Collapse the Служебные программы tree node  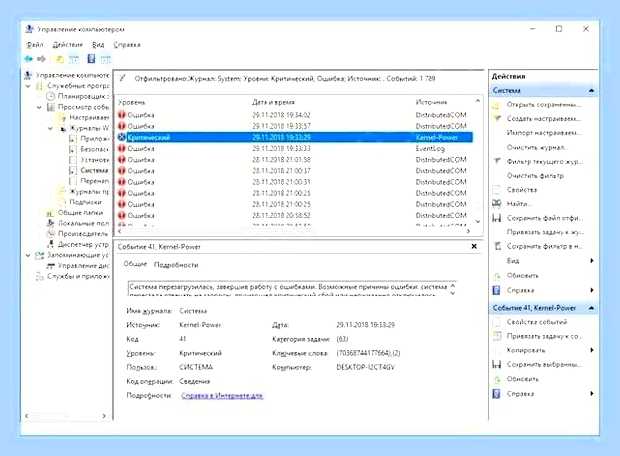tap(28, 86)
